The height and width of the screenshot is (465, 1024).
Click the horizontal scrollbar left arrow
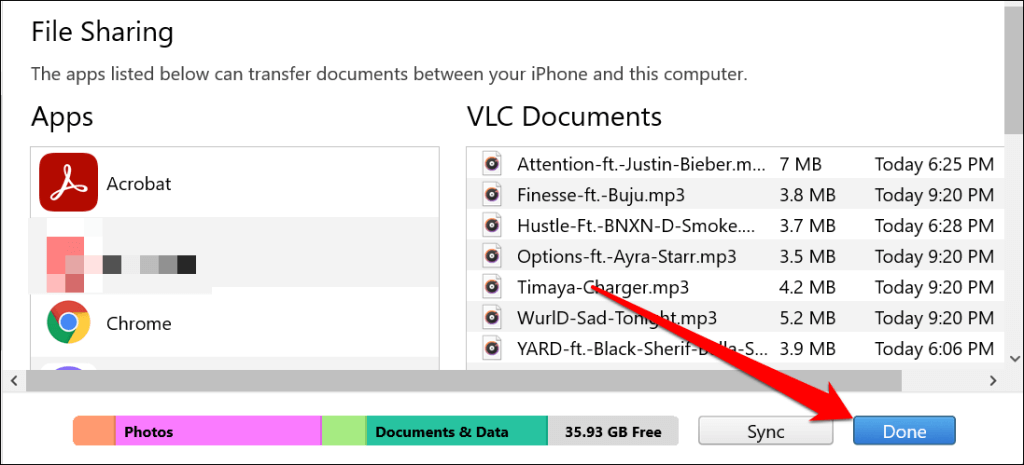pos(14,381)
